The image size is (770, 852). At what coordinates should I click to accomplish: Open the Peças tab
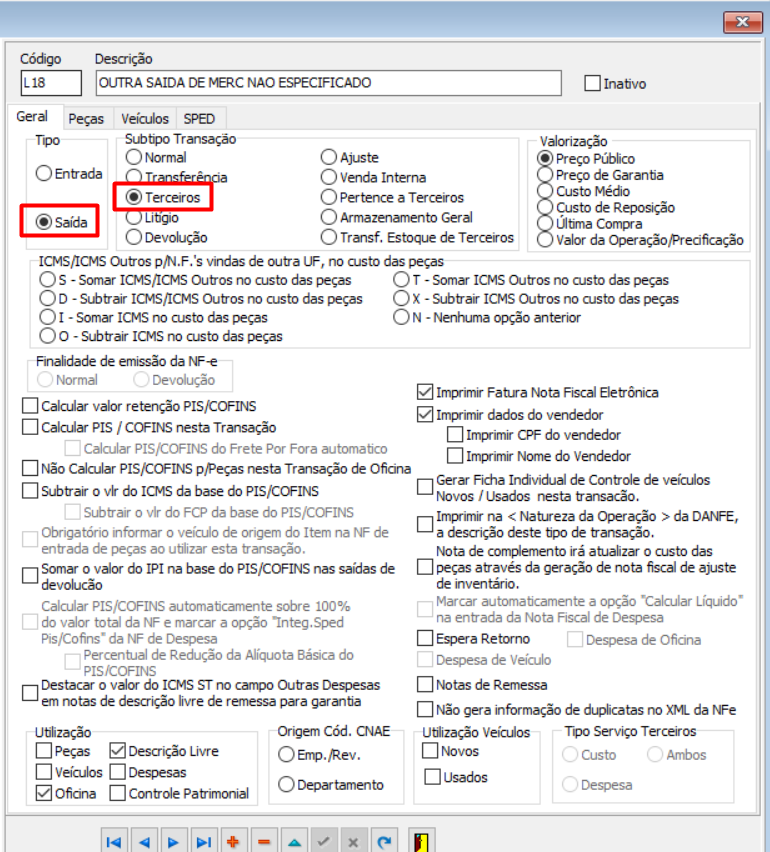tap(86, 118)
